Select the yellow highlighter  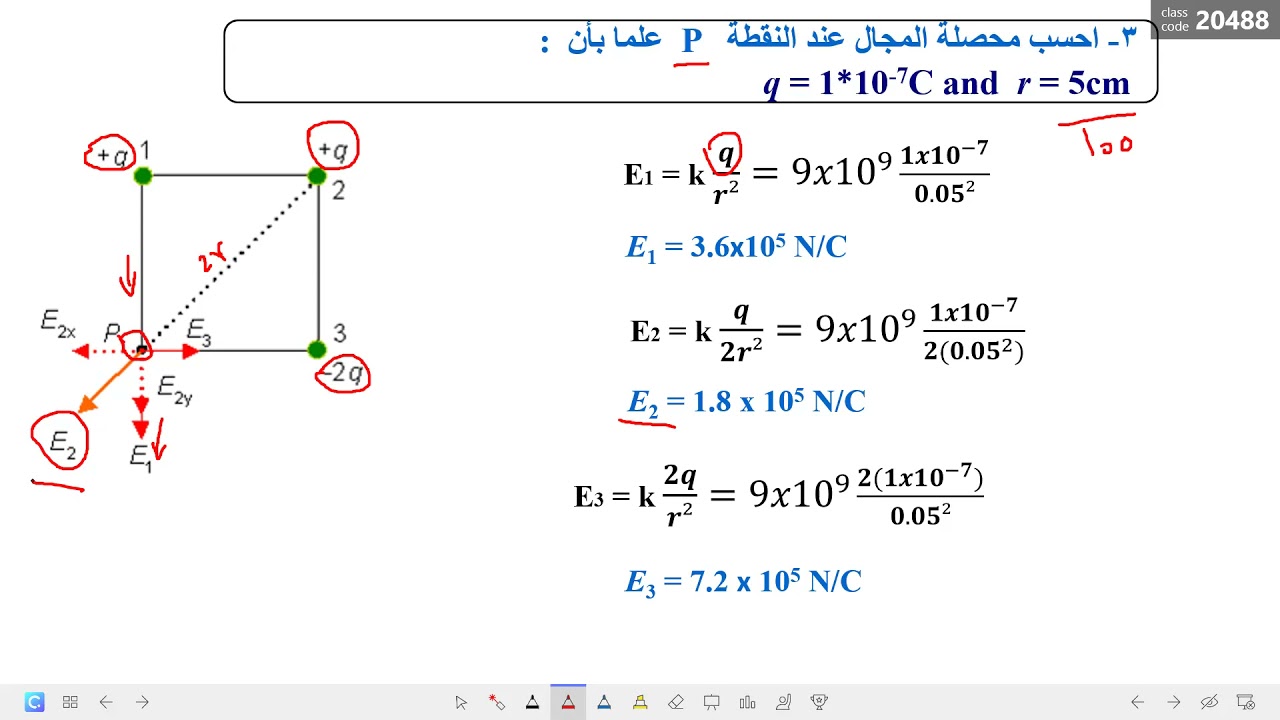(640, 702)
